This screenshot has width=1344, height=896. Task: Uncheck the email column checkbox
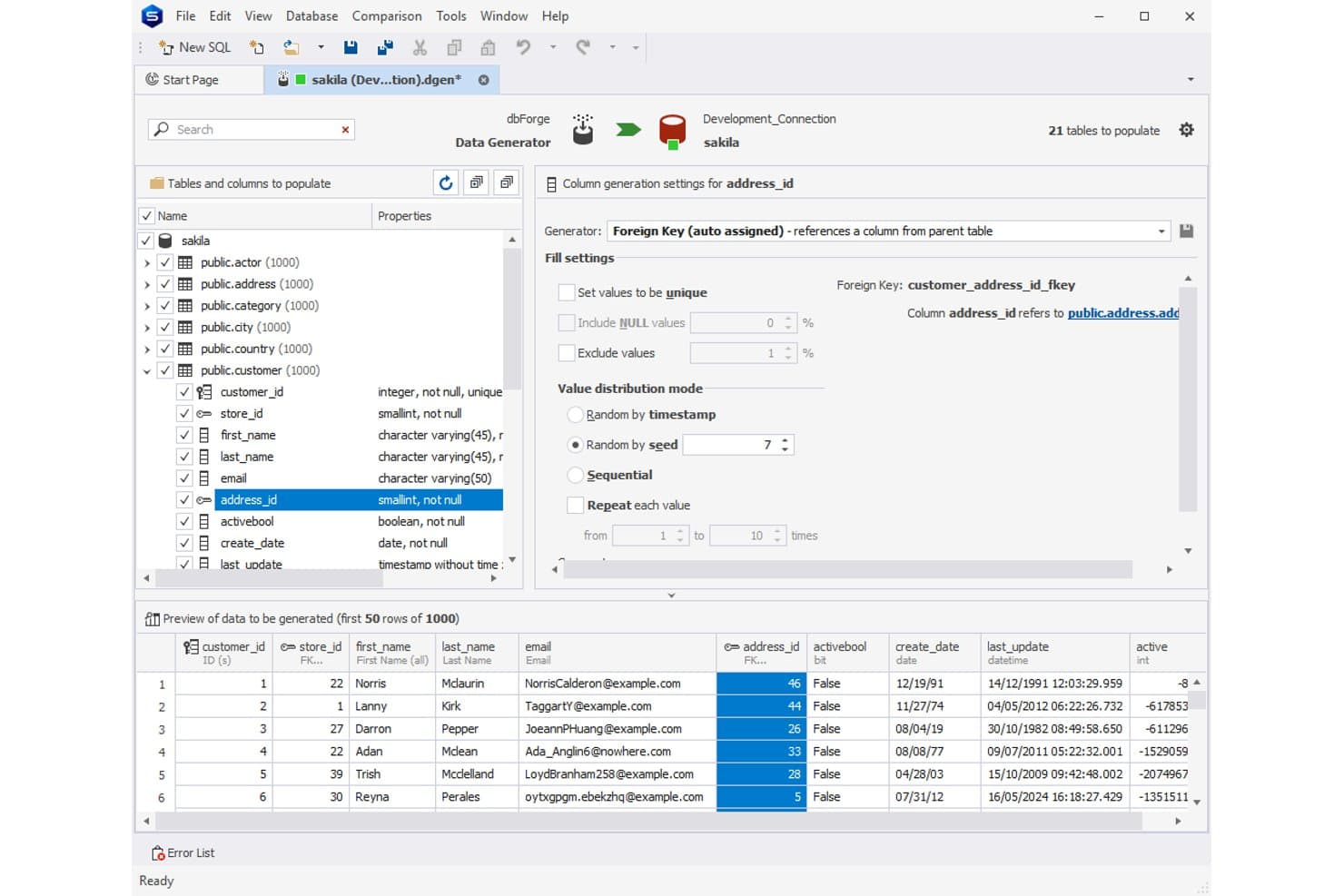pos(184,478)
